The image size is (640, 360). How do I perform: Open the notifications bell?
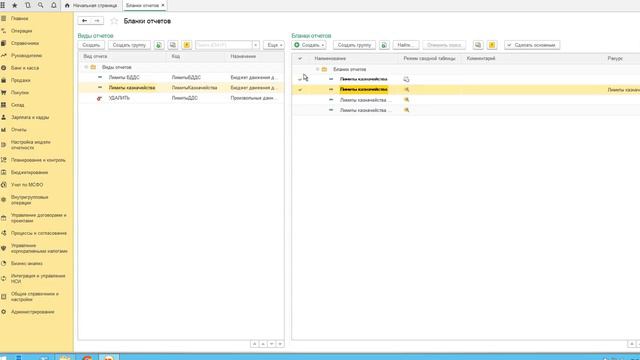(x=53, y=5)
